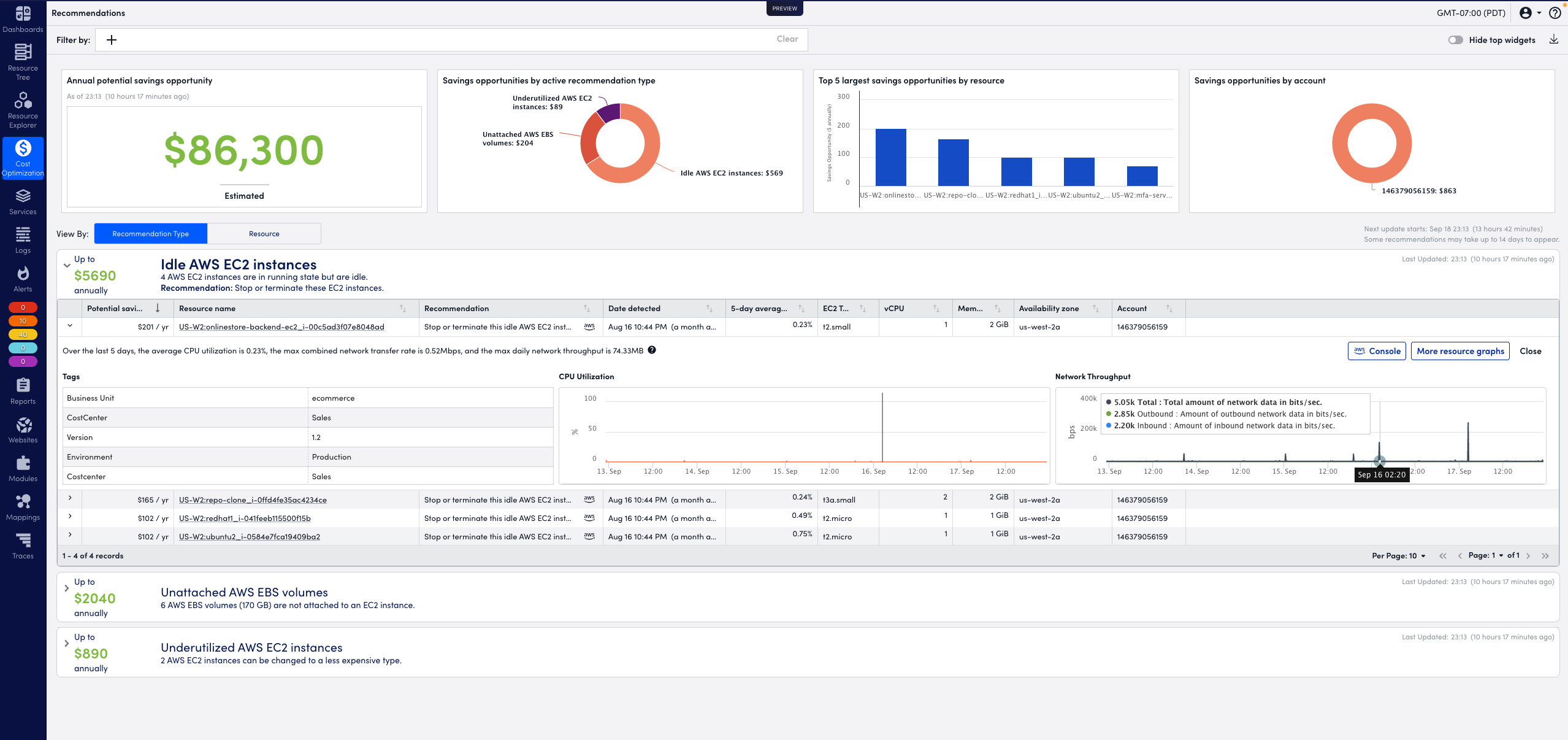Screen dimensions: 1568x740
Task: Switch to Resource view tab
Action: pyautogui.click(x=263, y=233)
